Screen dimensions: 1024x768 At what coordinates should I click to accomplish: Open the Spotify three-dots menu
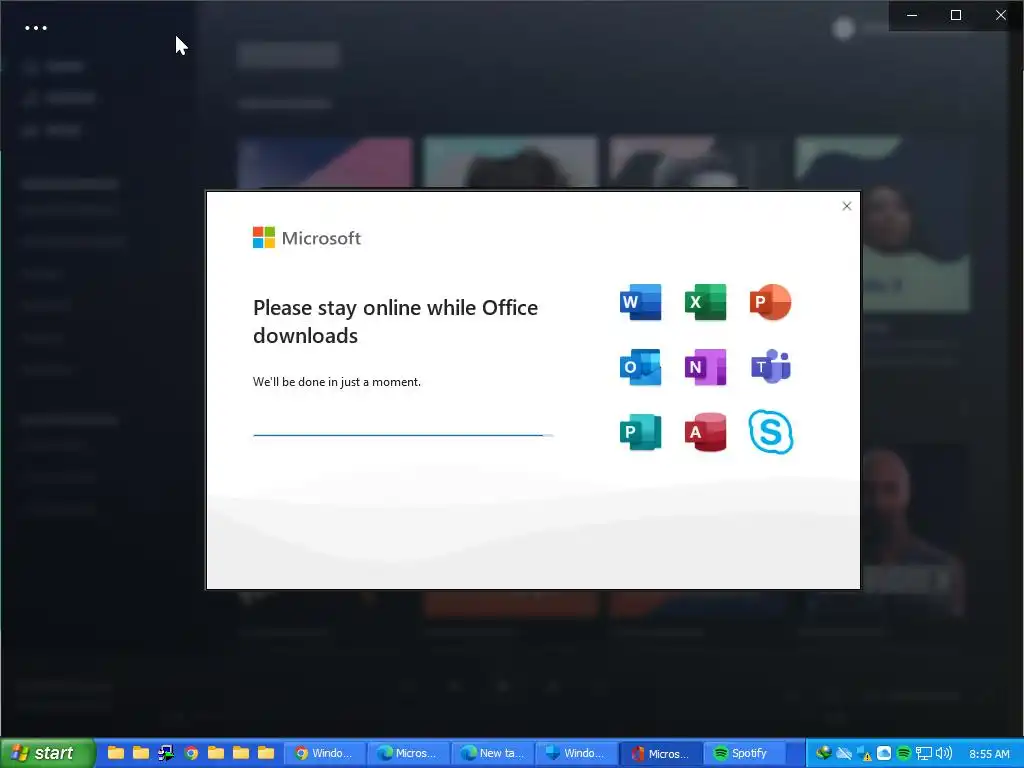[x=36, y=28]
